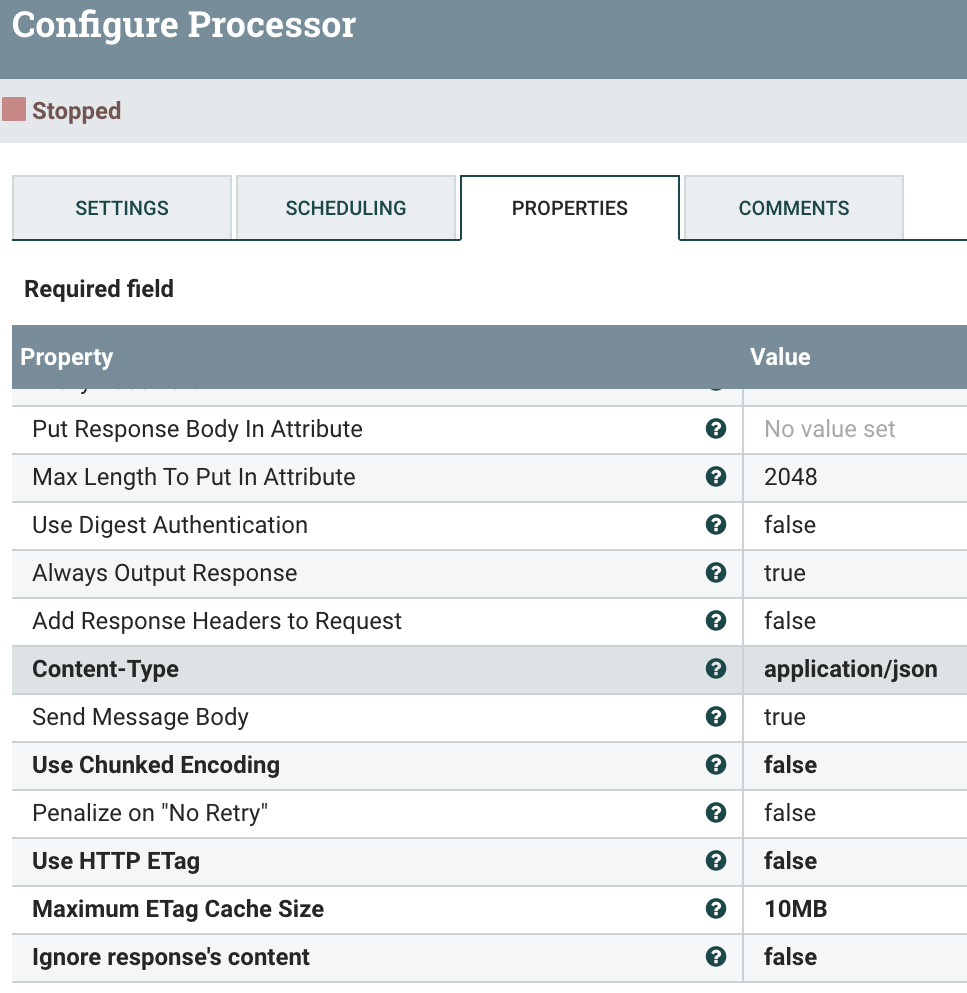
Task: Click Maximum ETag Cache Size help icon
Action: click(715, 909)
